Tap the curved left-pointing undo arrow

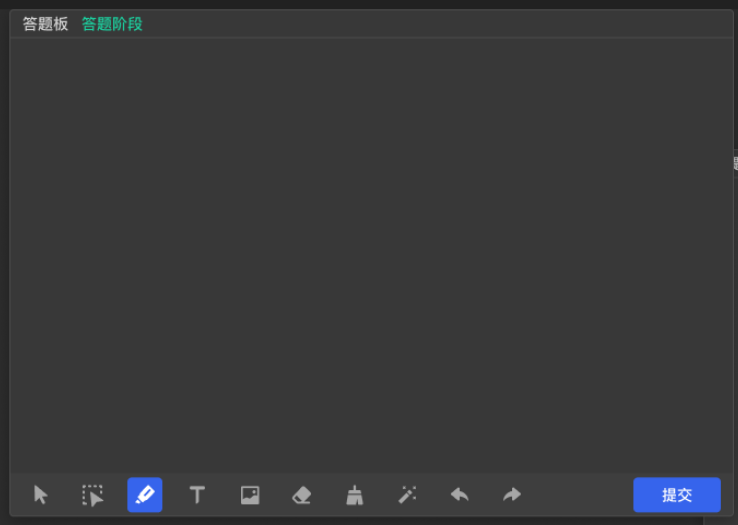tap(459, 494)
